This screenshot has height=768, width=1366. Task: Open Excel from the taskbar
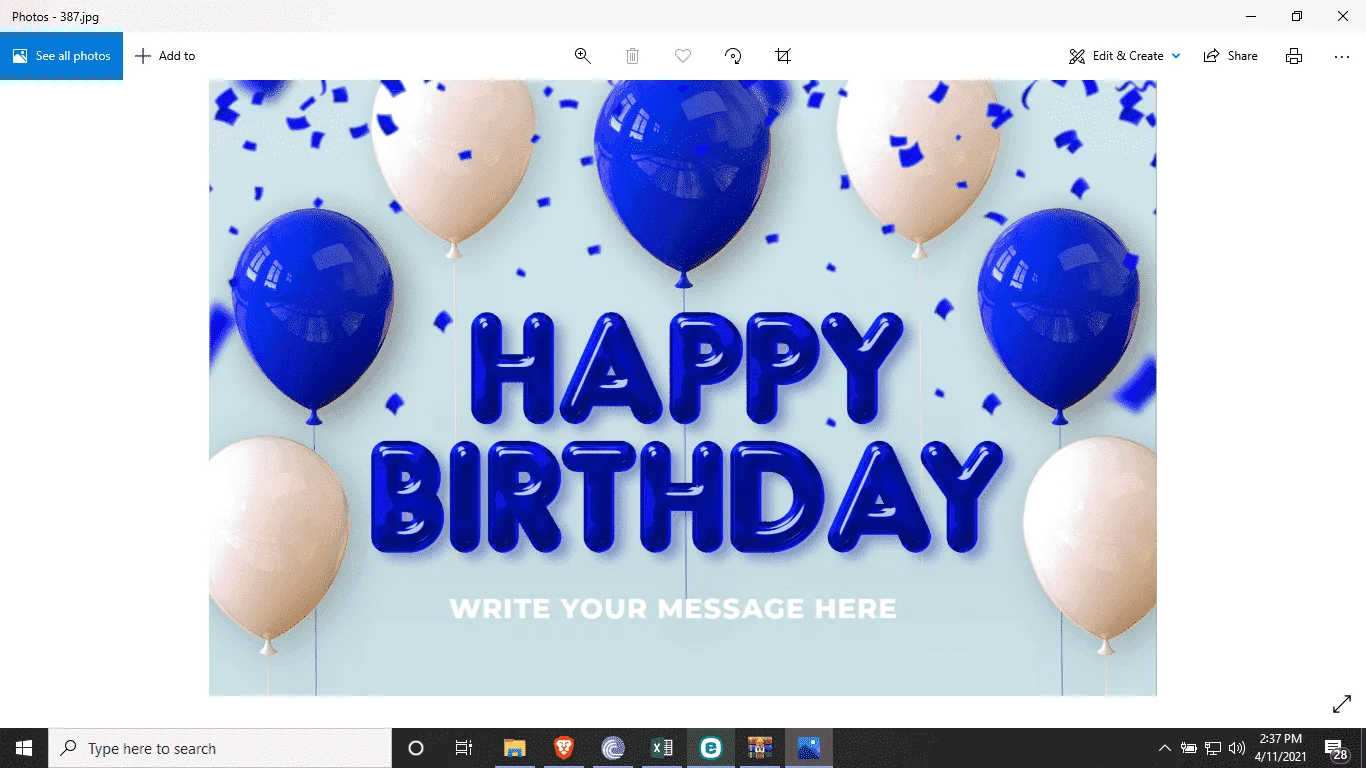(x=662, y=748)
